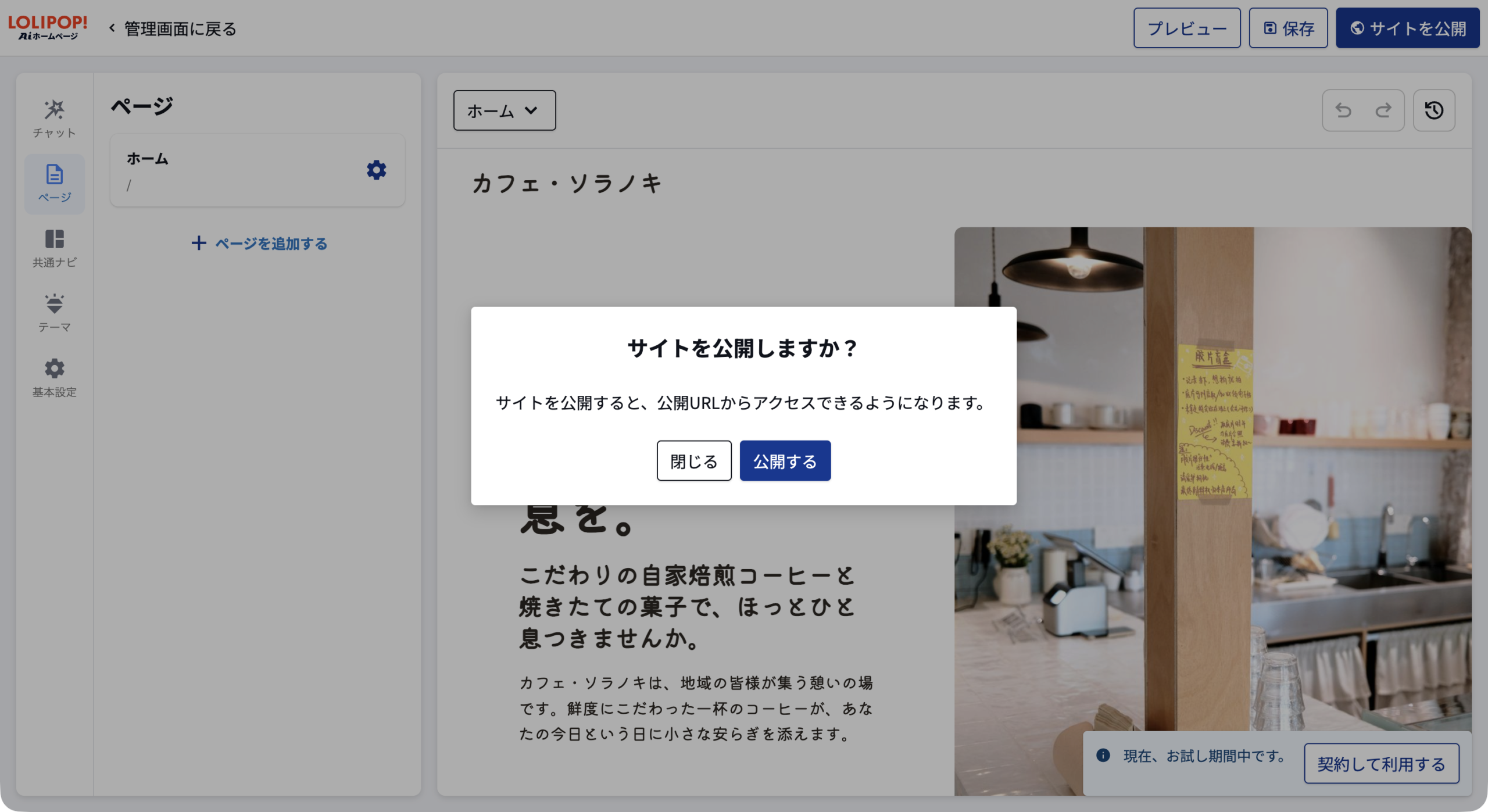Image resolution: width=1488 pixels, height=812 pixels.
Task: Expand the ホーム page dropdown
Action: tap(504, 110)
